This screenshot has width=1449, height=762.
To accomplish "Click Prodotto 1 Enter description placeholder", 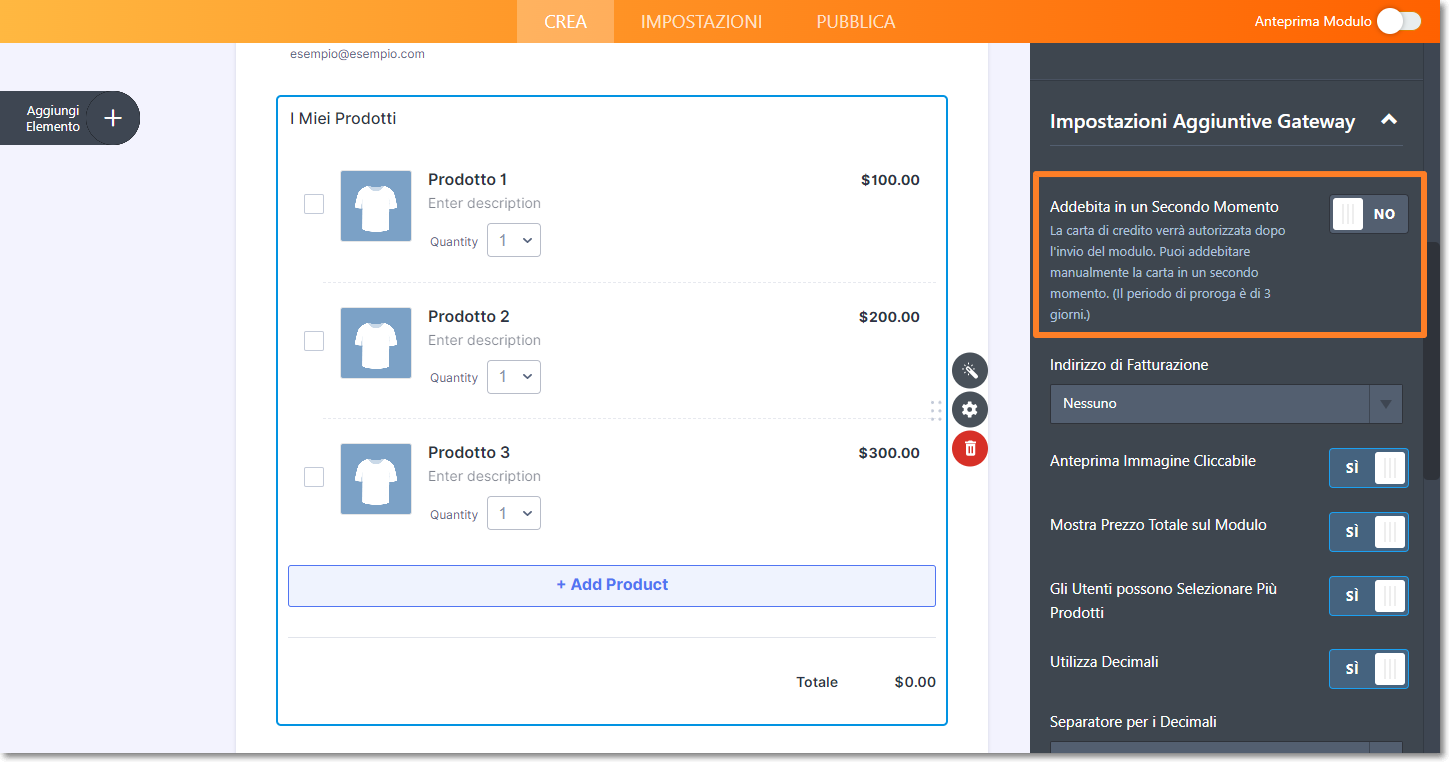I will coord(484,203).
